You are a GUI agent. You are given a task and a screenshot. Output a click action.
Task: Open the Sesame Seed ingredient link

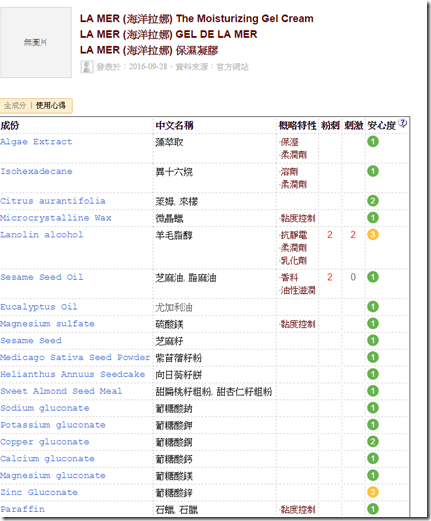pyautogui.click(x=31, y=341)
